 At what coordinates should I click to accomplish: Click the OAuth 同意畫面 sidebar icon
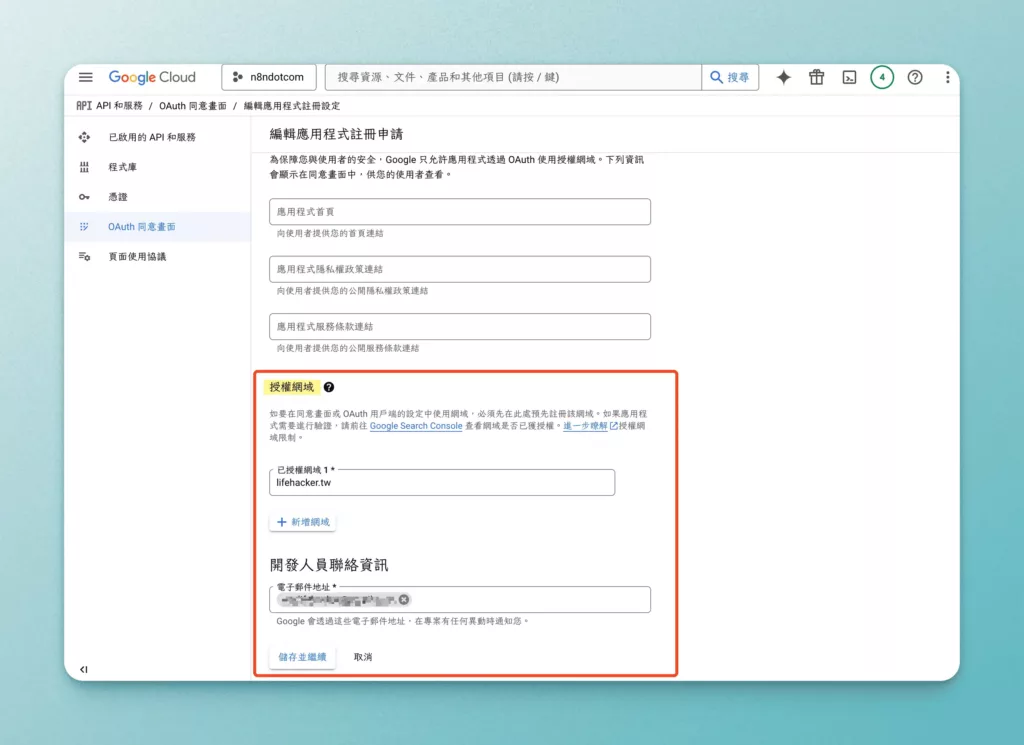click(x=84, y=227)
